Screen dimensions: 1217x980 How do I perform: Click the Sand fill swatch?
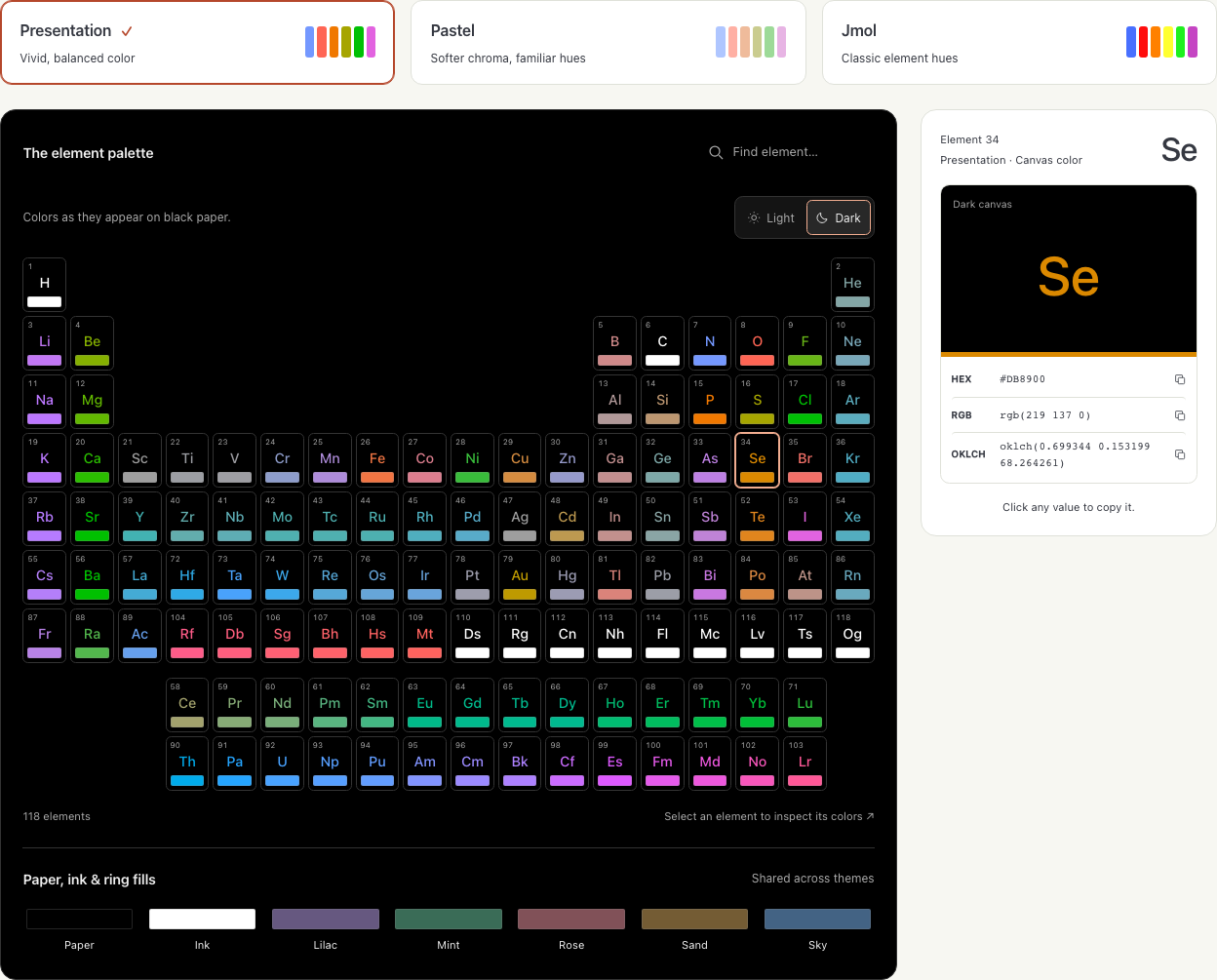(694, 919)
